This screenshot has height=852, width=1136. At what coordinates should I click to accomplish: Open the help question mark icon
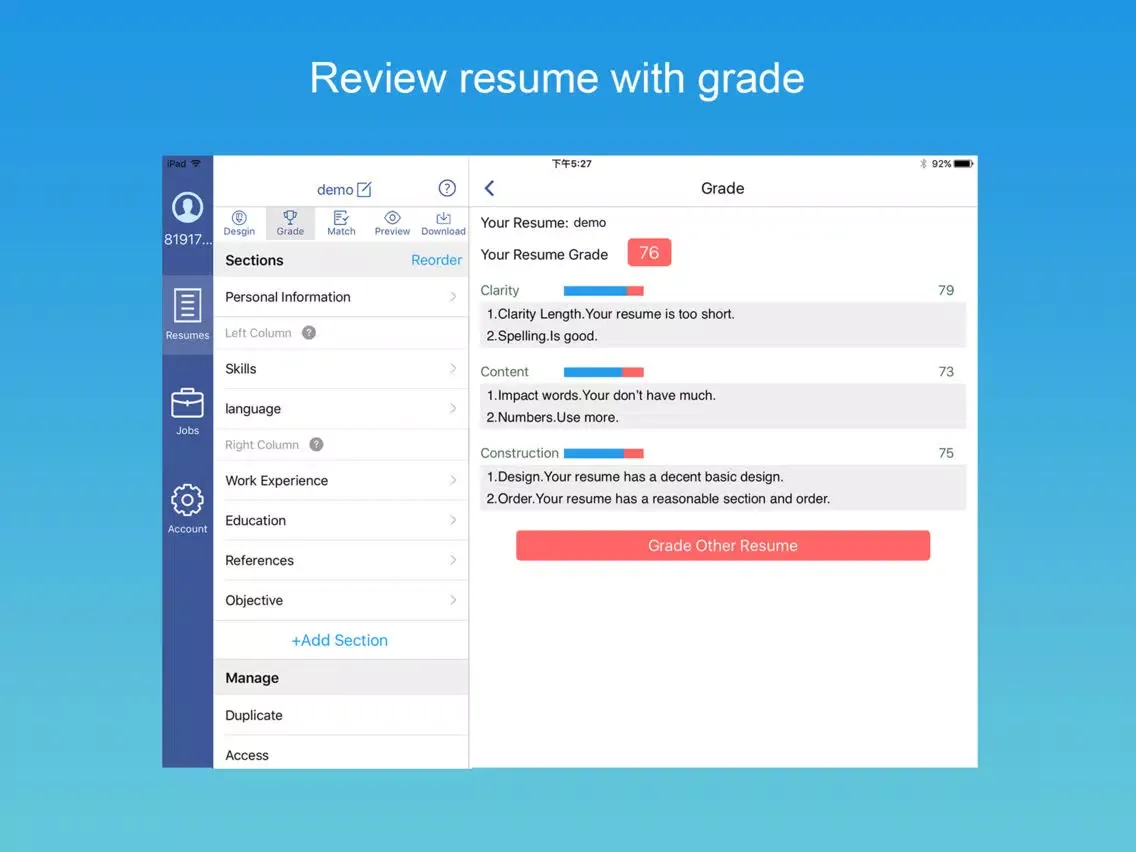pyautogui.click(x=447, y=188)
